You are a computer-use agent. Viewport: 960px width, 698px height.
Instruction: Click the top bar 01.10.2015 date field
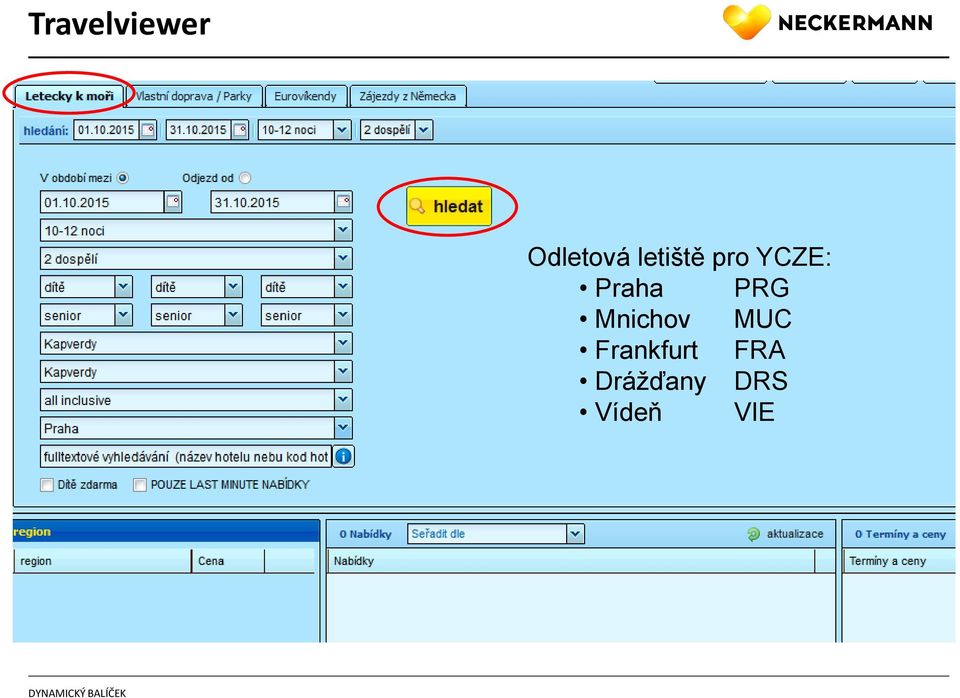107,130
